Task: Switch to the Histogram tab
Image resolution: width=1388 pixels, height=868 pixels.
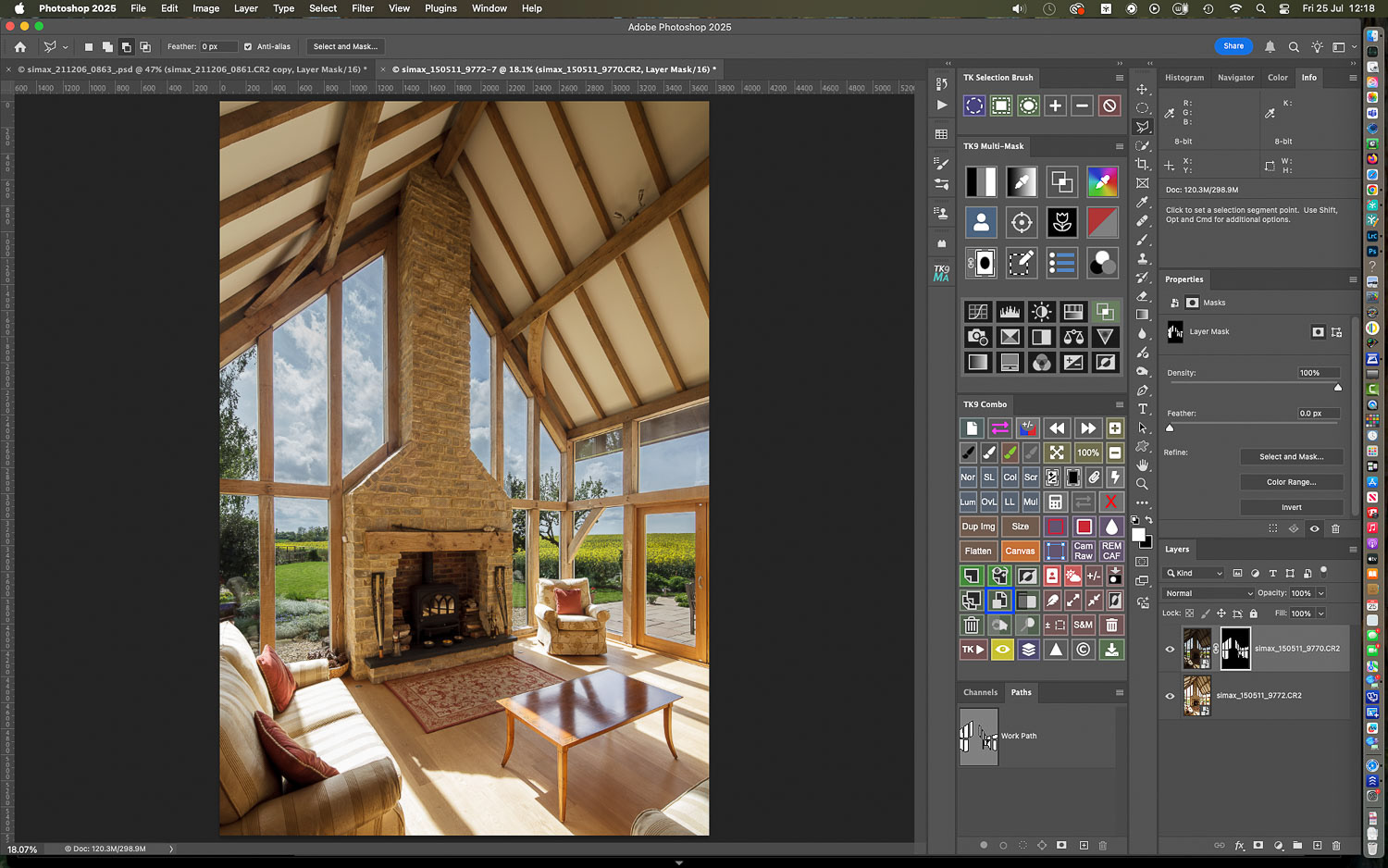Action: pyautogui.click(x=1184, y=78)
